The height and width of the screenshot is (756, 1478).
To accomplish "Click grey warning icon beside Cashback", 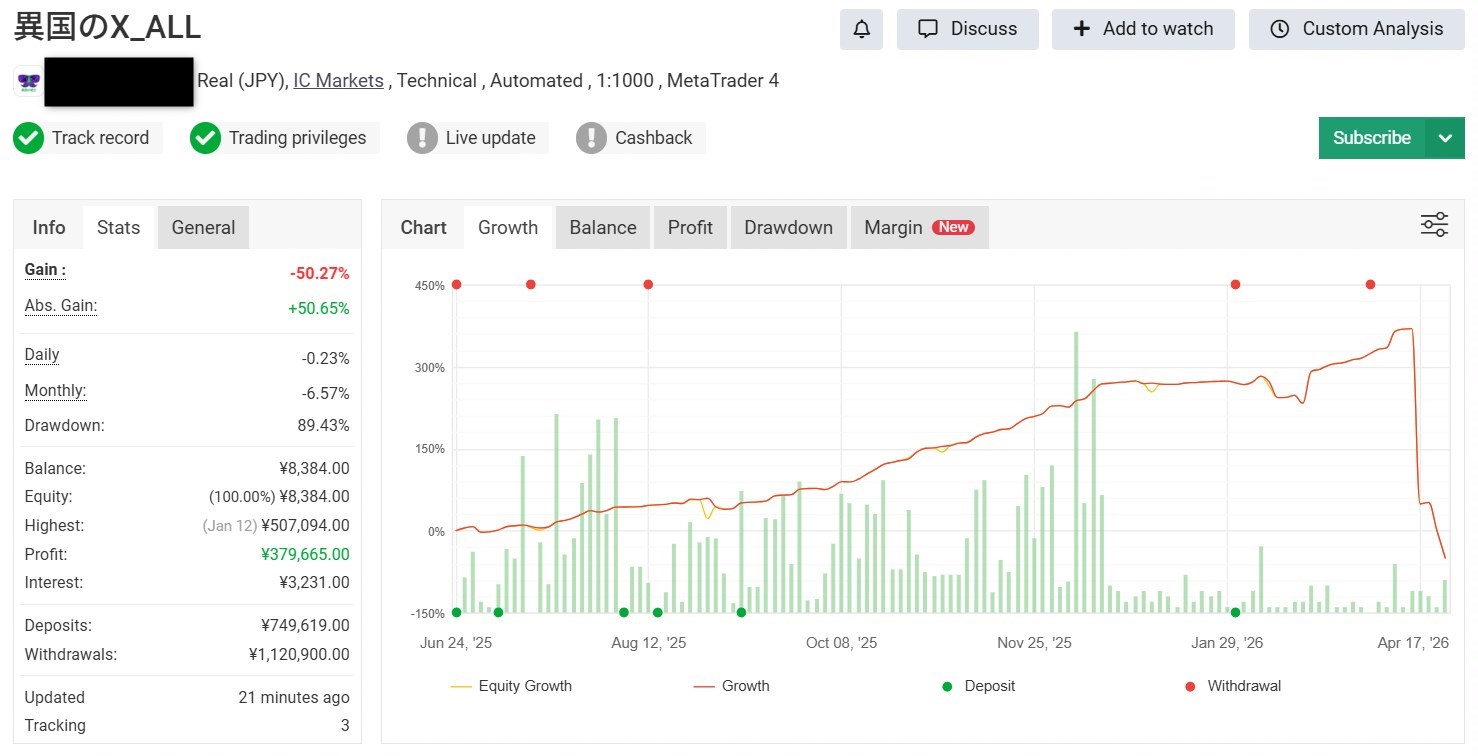I will tap(592, 138).
